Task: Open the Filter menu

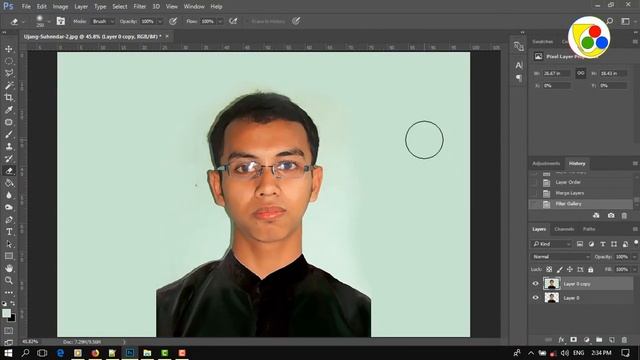Action: (140, 7)
